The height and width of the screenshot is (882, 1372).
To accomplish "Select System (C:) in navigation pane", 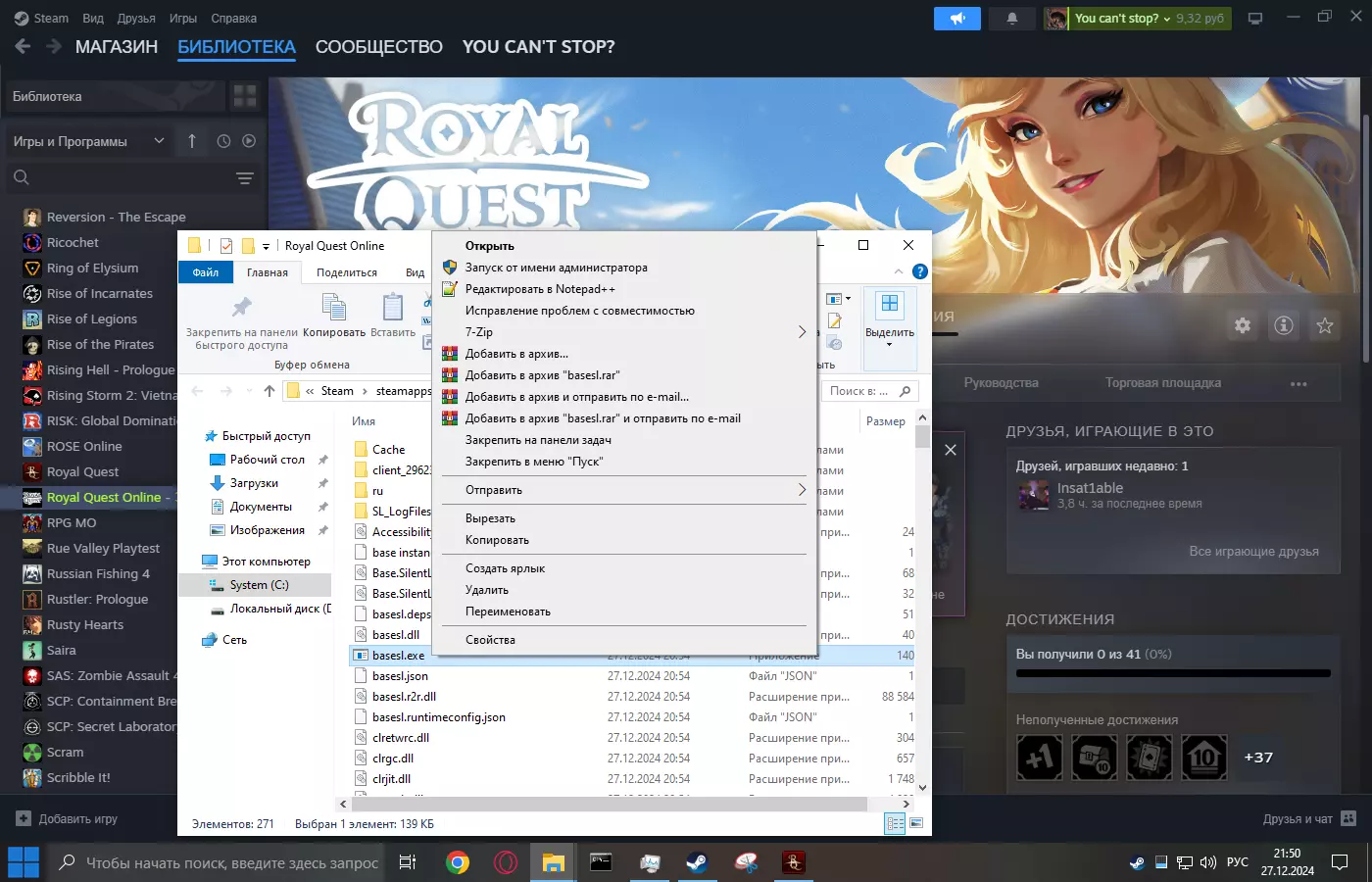I will pyautogui.click(x=255, y=585).
